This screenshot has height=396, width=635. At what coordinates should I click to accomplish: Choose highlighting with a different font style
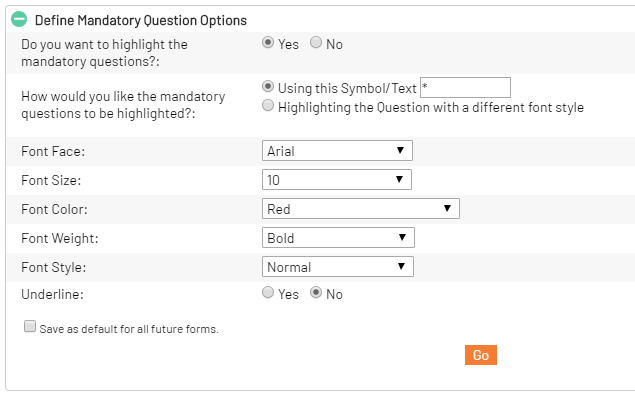pyautogui.click(x=268, y=106)
